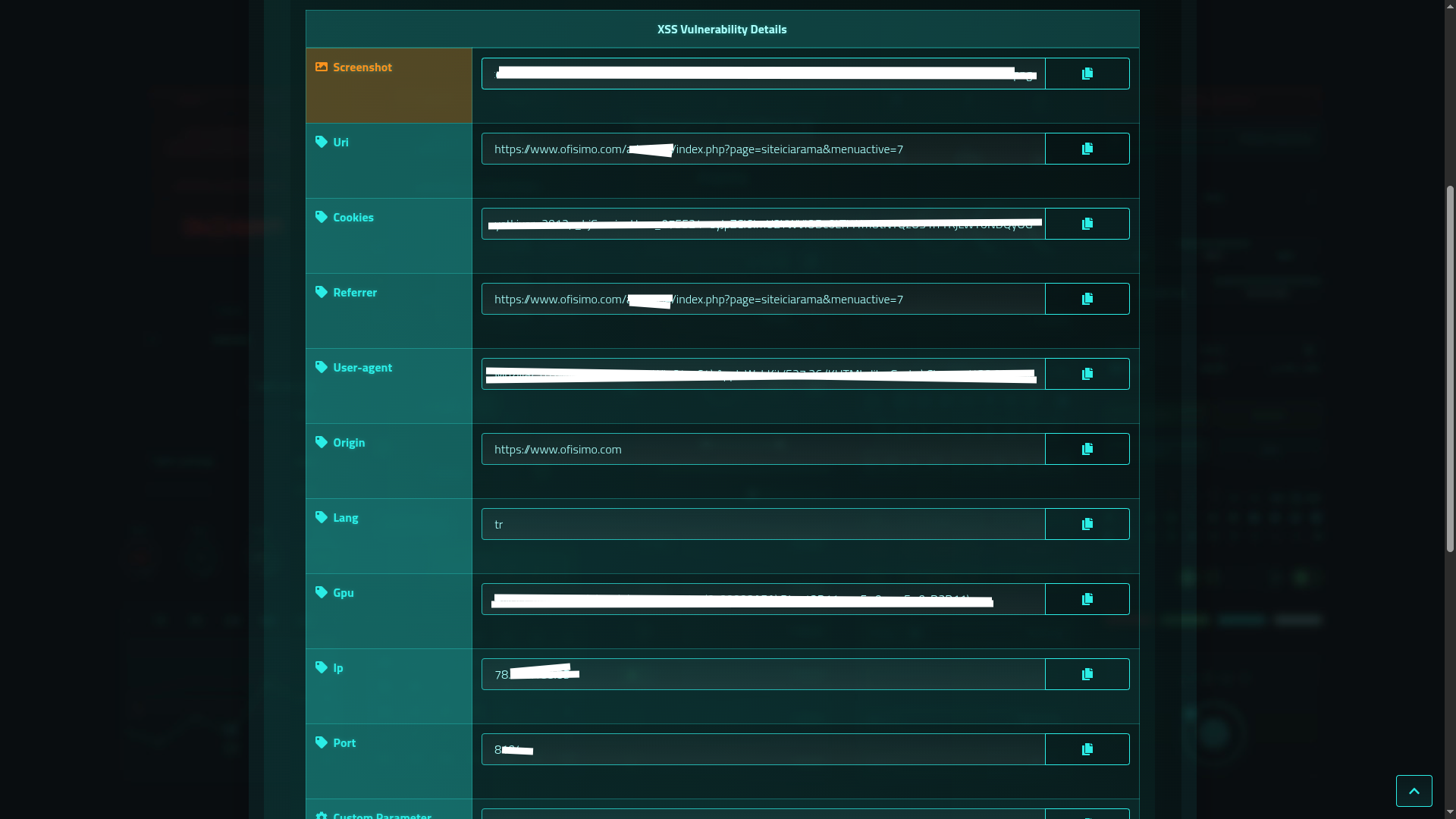This screenshot has height=819, width=1456.
Task: Copy the Ip value
Action: pyautogui.click(x=1087, y=674)
